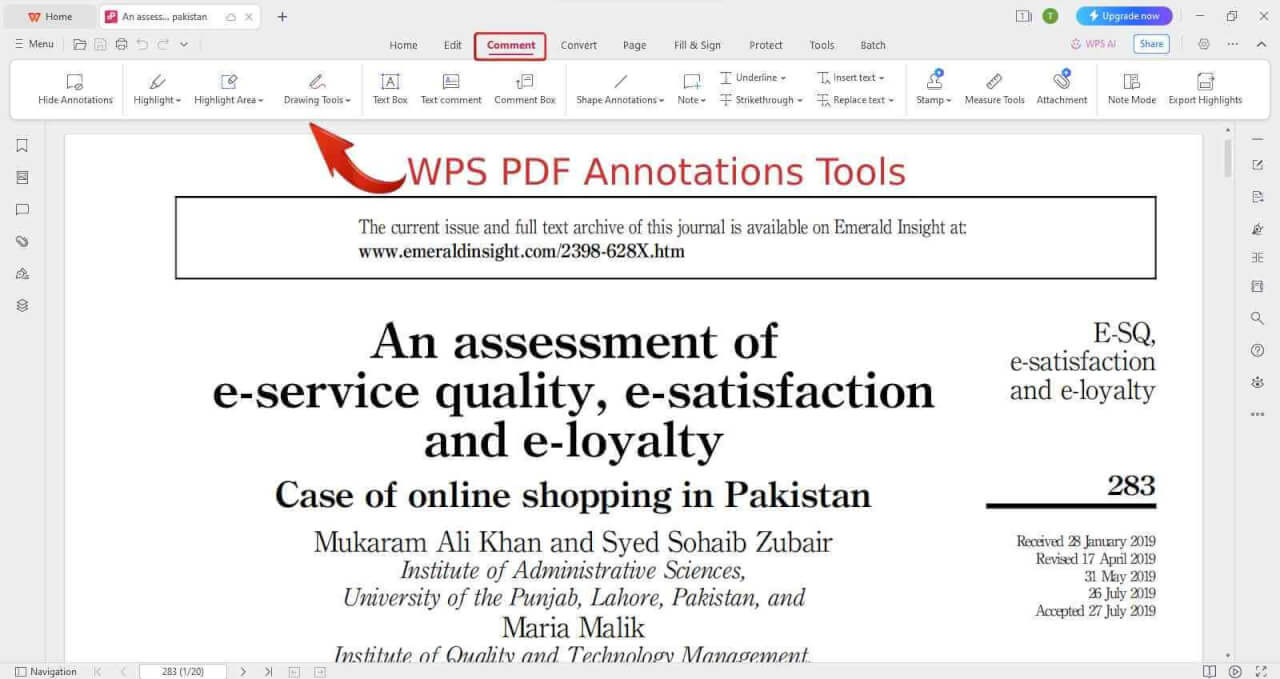The width and height of the screenshot is (1280, 679).
Task: Click the Print icon
Action: tap(121, 44)
